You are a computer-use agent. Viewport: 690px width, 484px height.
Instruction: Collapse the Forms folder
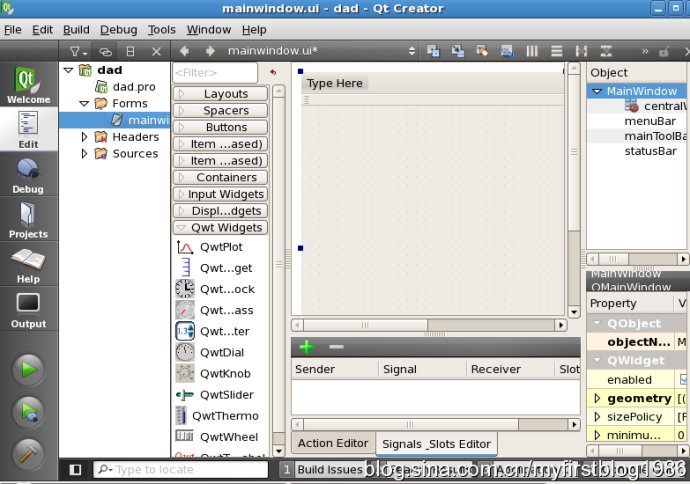point(84,103)
